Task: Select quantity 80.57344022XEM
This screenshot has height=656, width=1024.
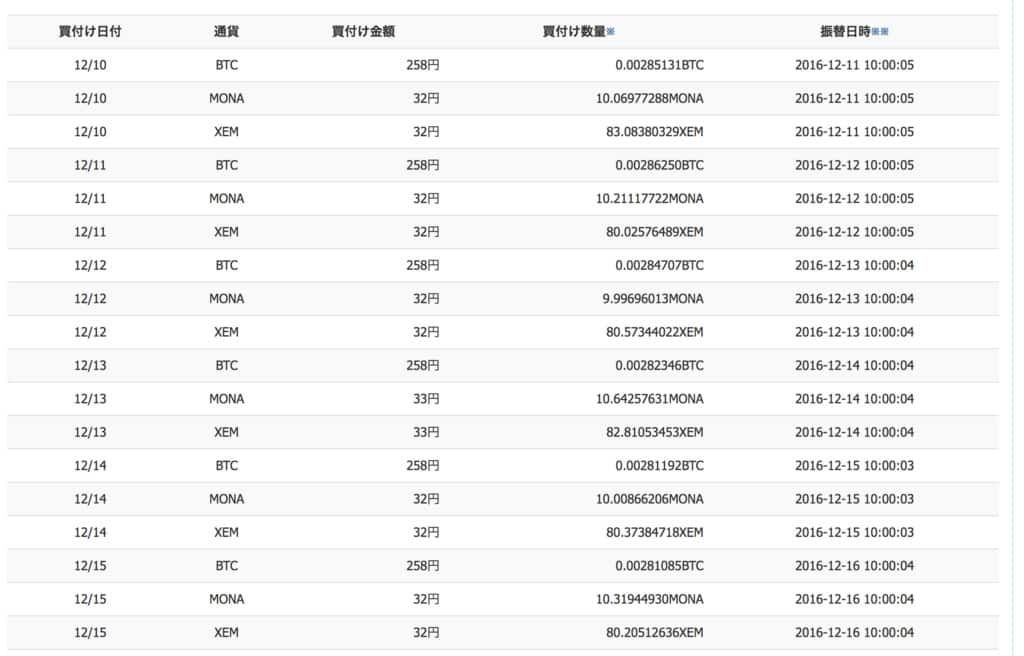Action: 655,332
